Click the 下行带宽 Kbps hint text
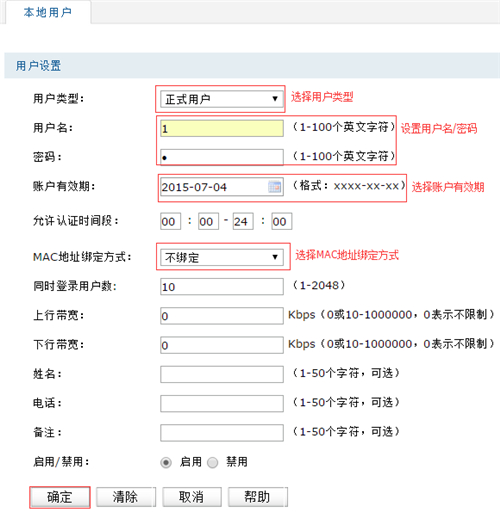The width and height of the screenshot is (500, 512). pos(392,344)
